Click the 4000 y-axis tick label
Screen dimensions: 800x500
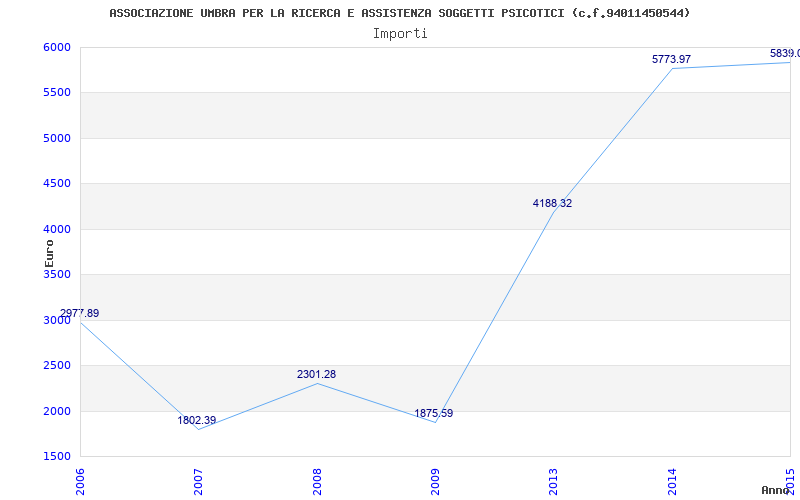pos(56,229)
